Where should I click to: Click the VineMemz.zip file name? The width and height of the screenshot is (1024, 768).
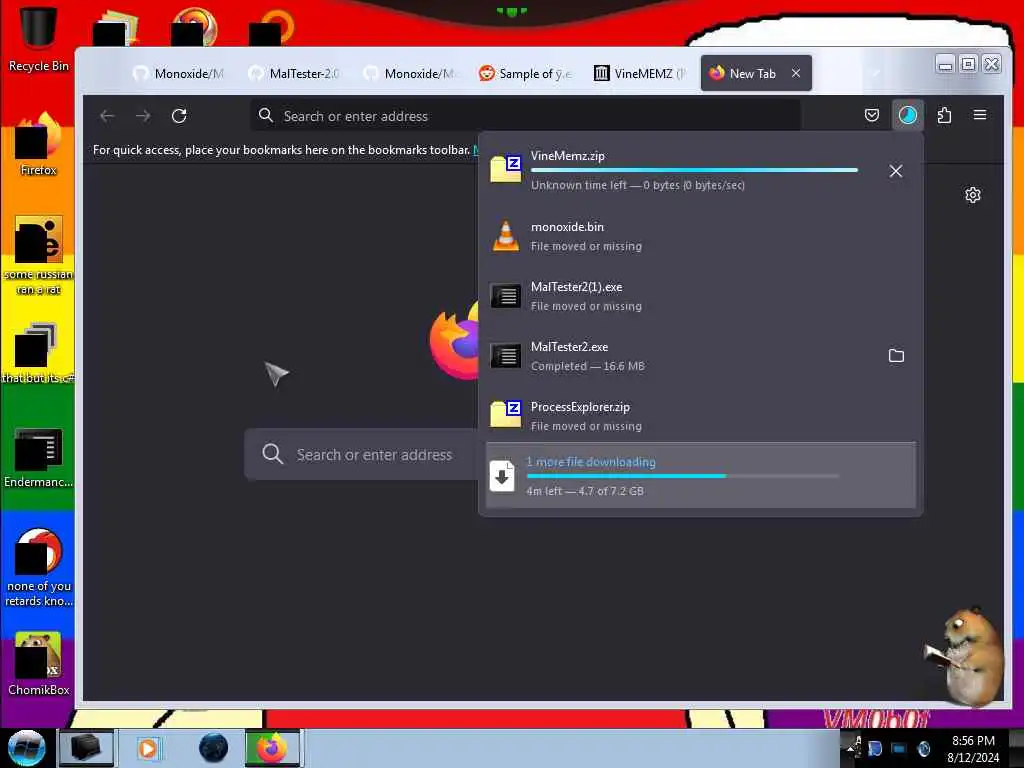568,156
